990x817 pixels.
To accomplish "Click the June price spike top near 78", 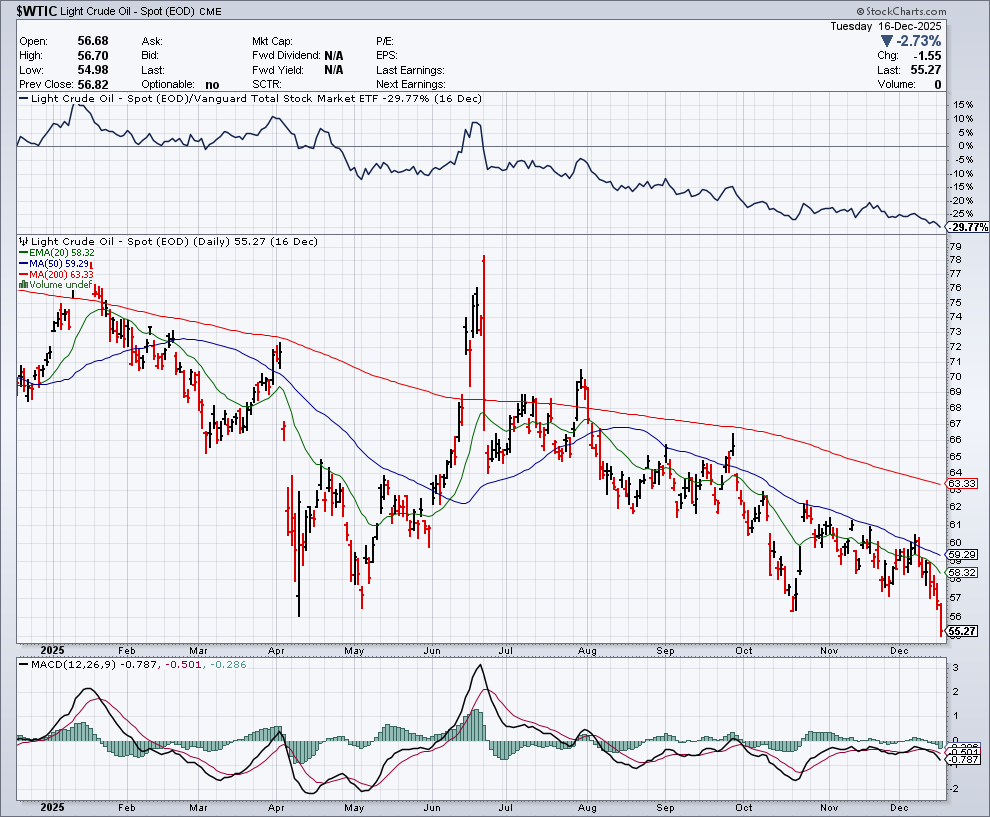I will point(483,257).
